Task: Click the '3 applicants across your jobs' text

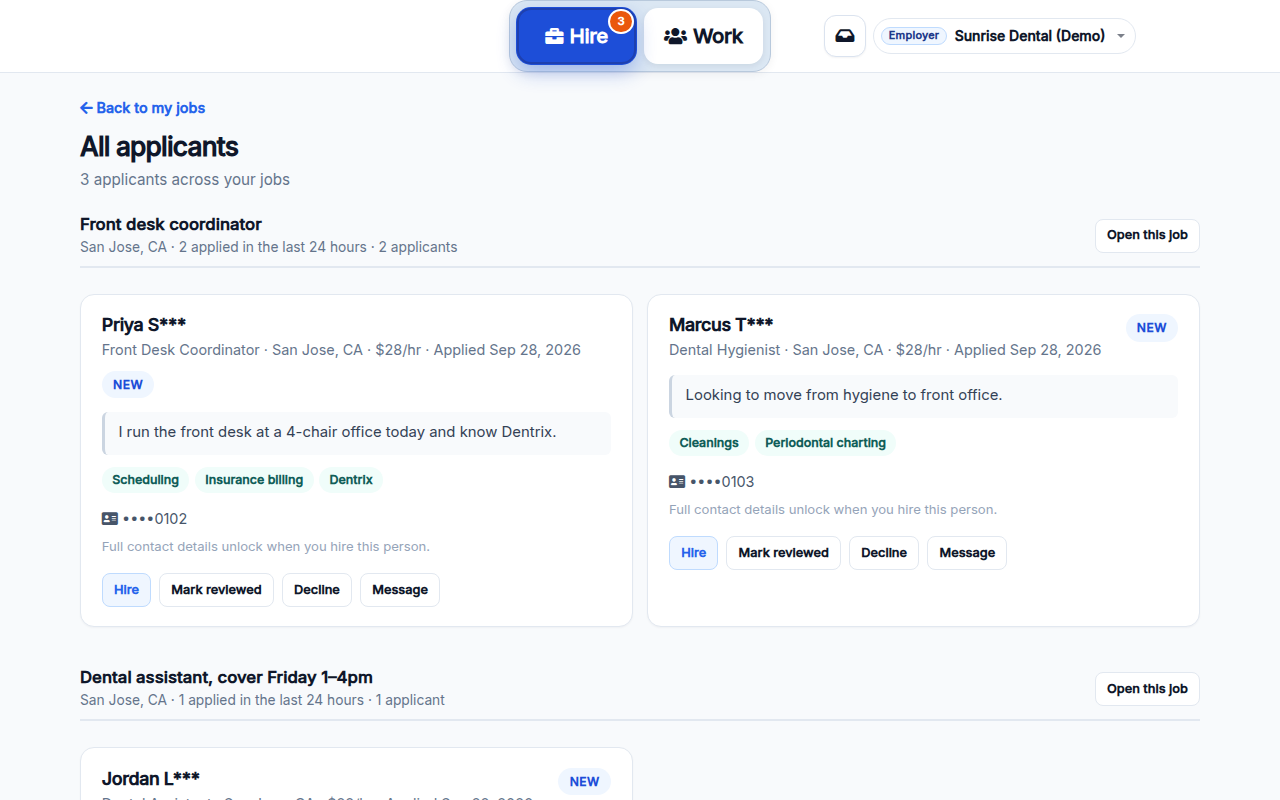Action: (185, 180)
